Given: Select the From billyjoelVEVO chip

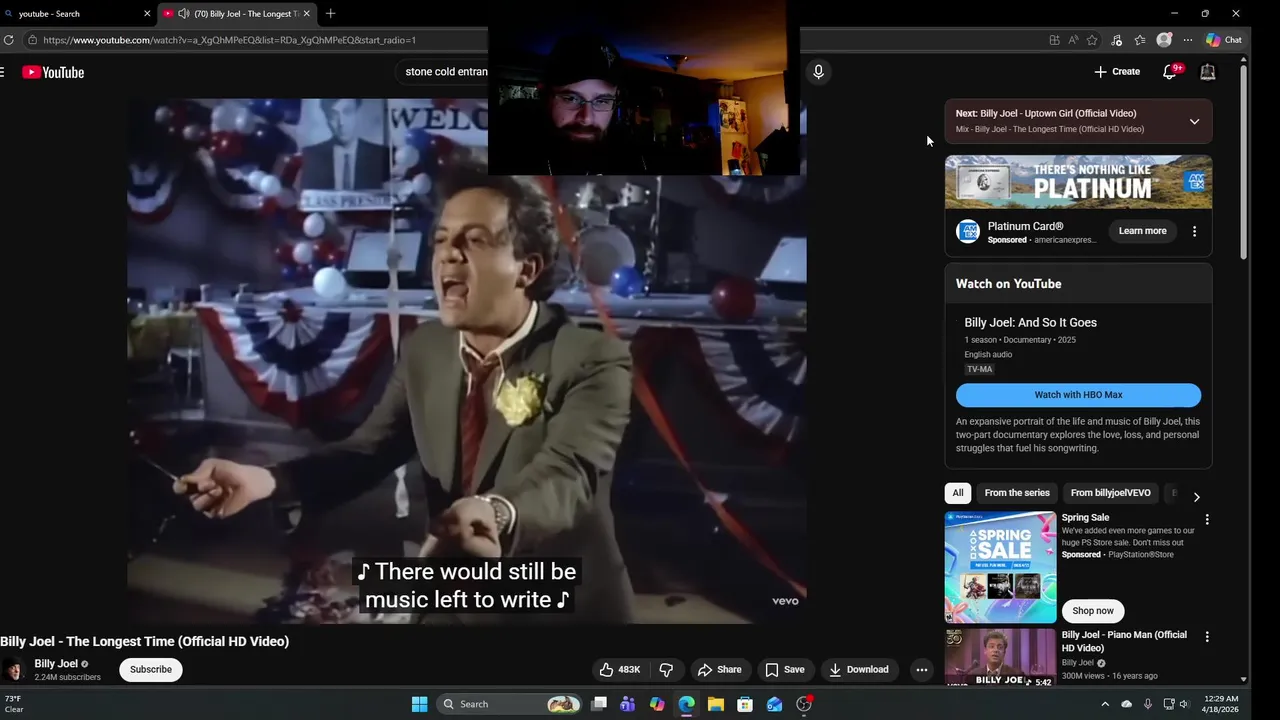Looking at the screenshot, I should (x=1110, y=493).
